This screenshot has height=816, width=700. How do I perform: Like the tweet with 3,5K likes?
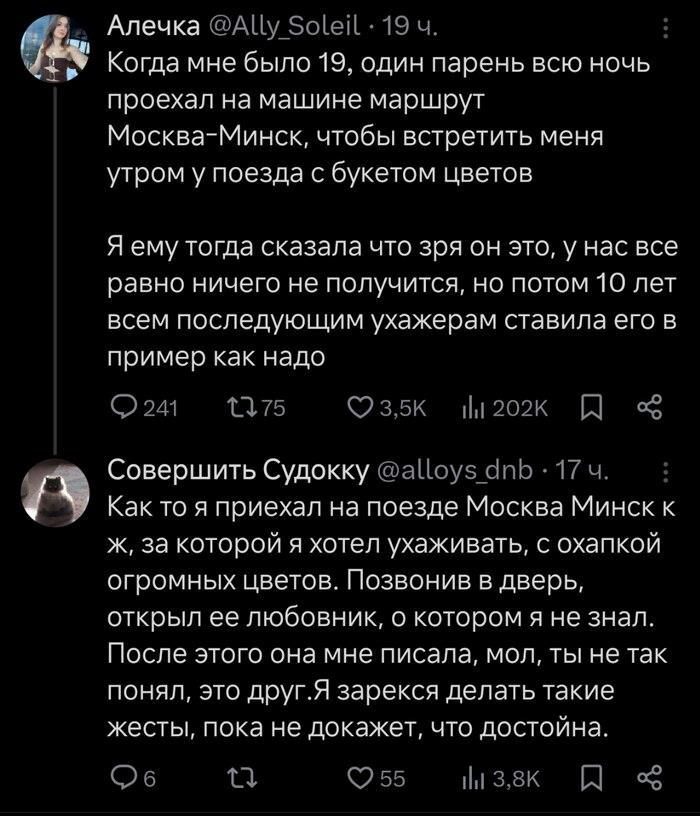(x=360, y=407)
